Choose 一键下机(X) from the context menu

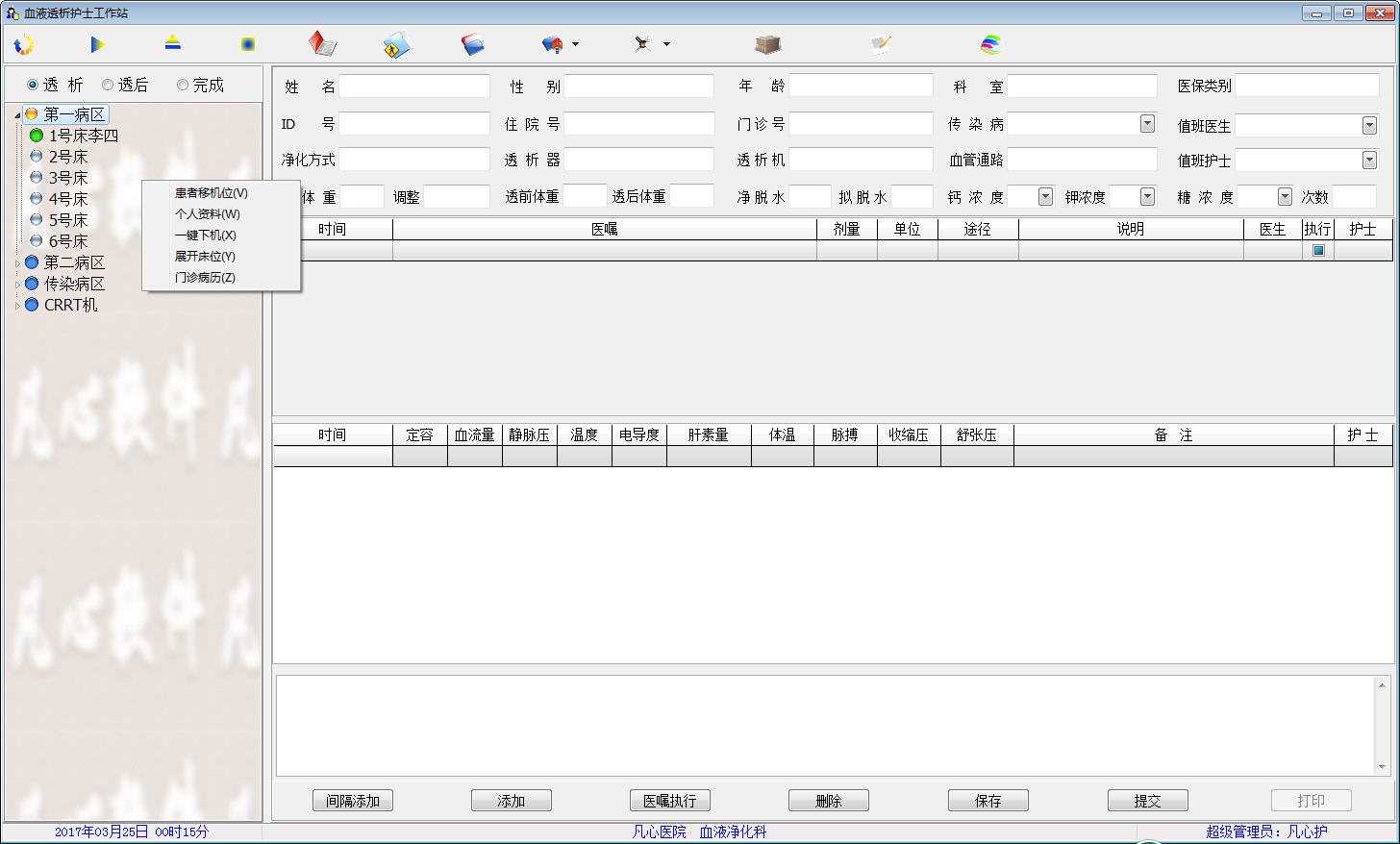[205, 236]
